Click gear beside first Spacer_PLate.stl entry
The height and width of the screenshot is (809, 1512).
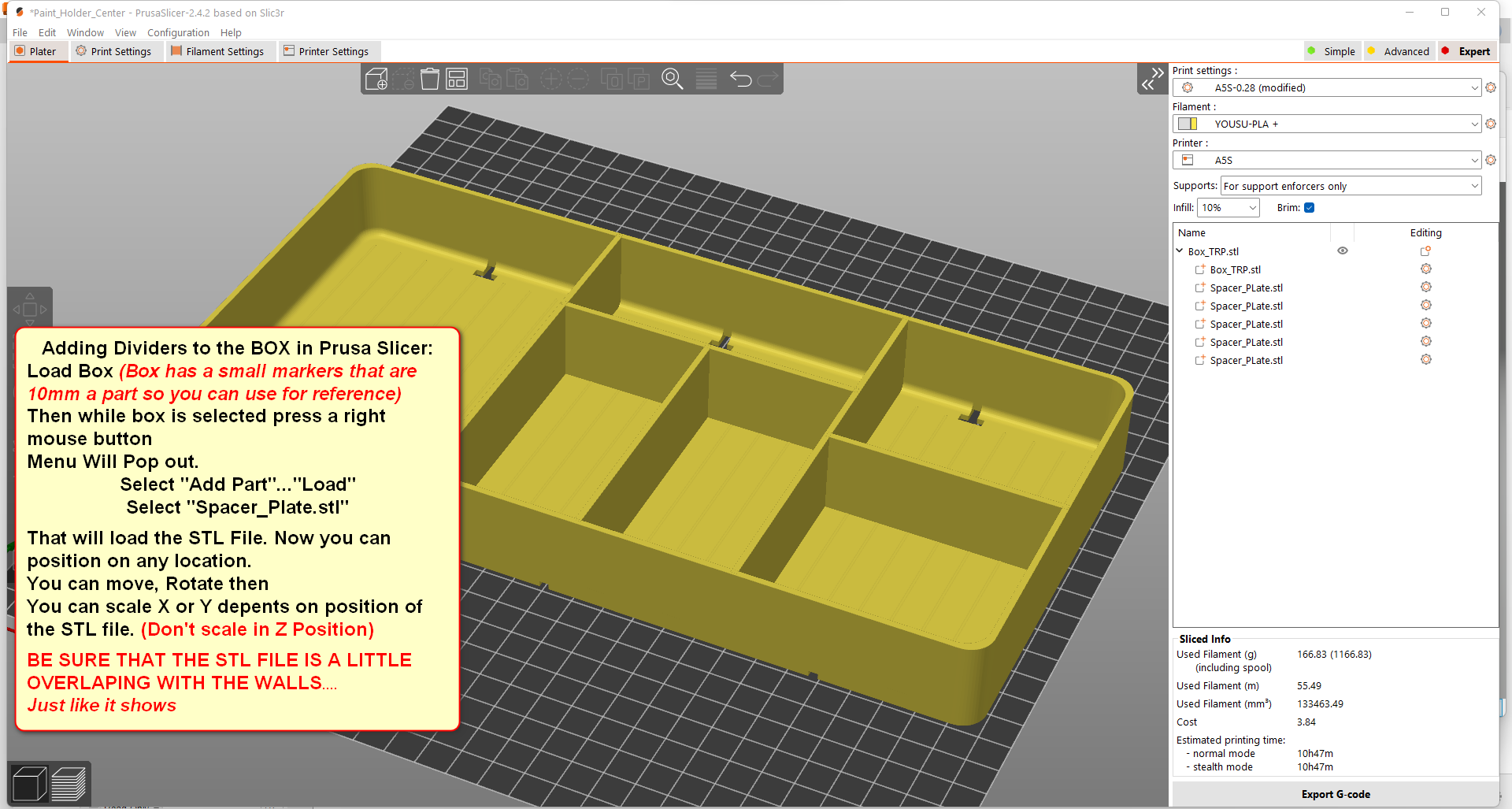1425,287
